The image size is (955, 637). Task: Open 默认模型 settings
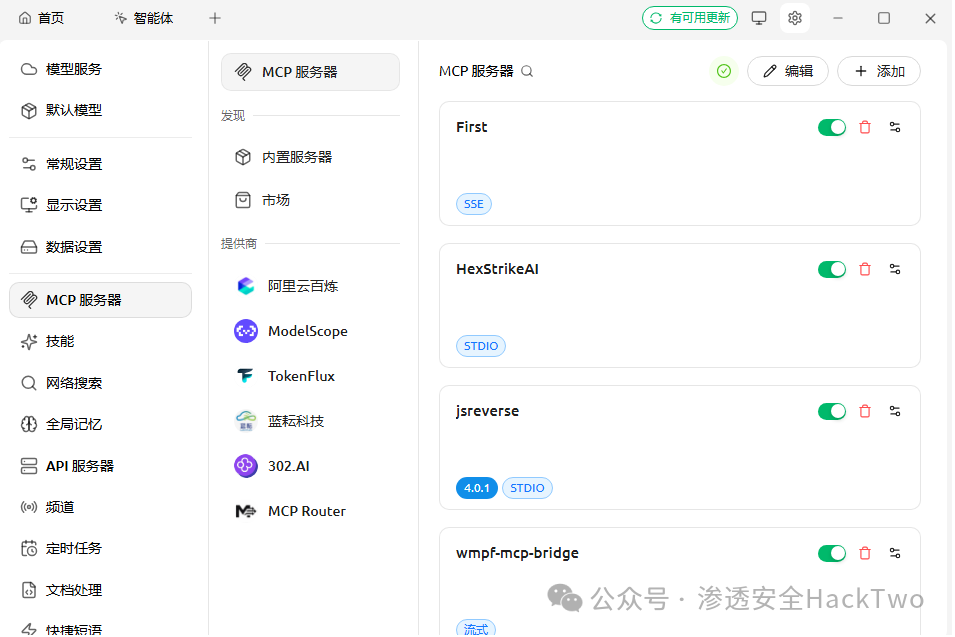coord(100,110)
